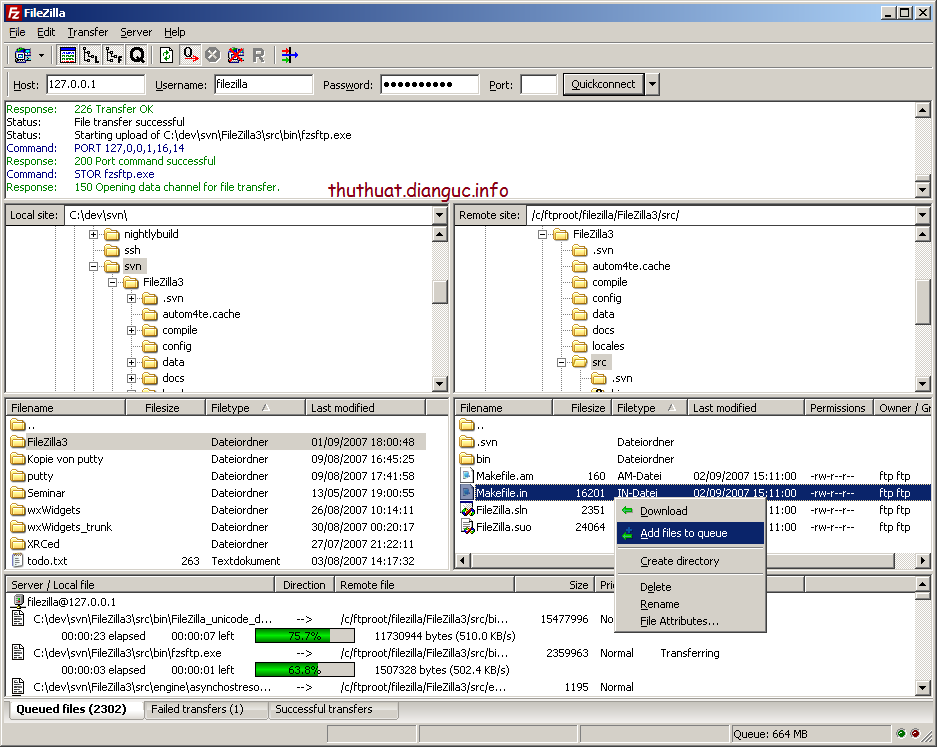Open the Site Manager icon
This screenshot has width=937, height=747.
pos(23,56)
